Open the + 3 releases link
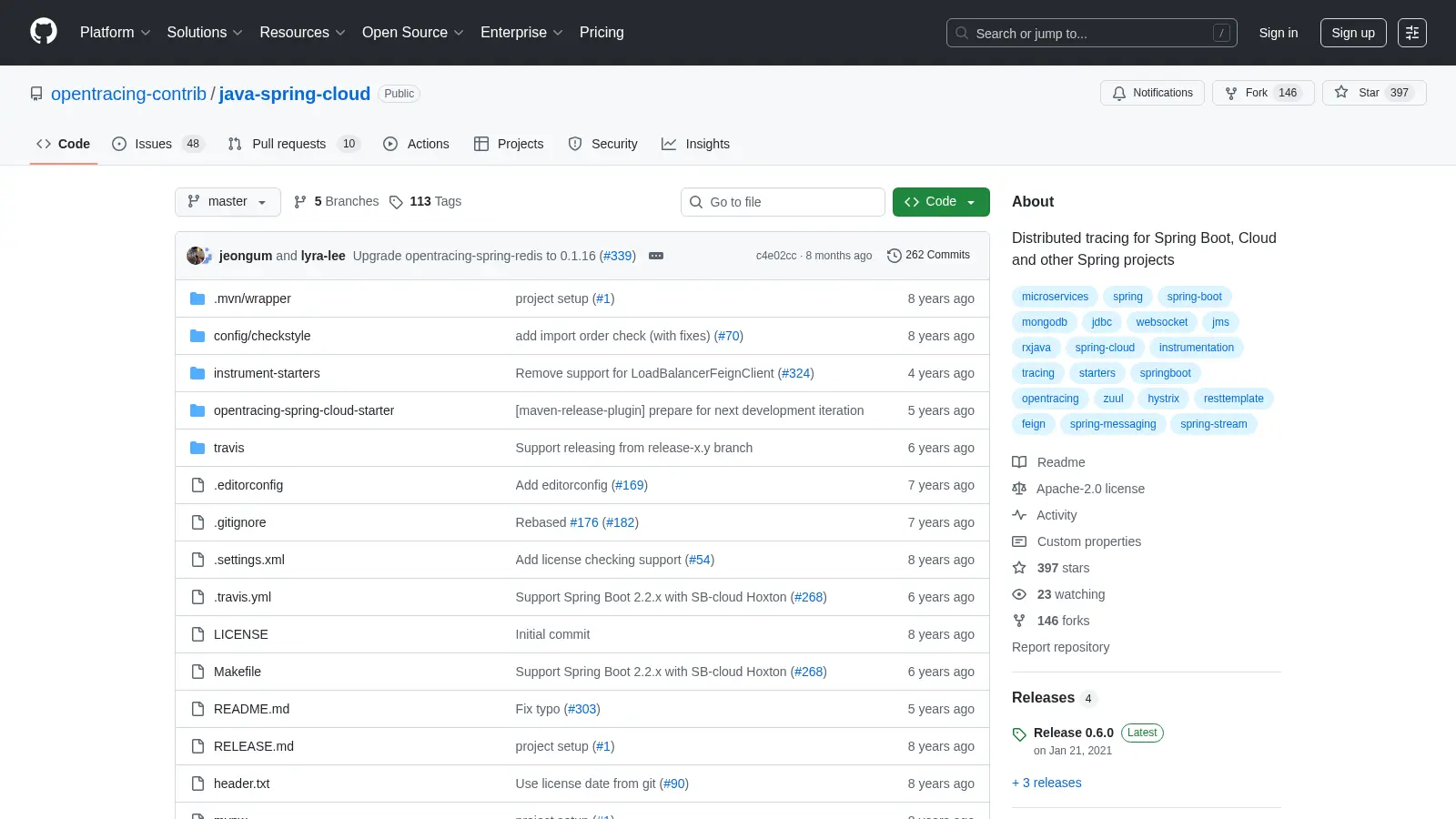The width and height of the screenshot is (1456, 819). (1046, 783)
